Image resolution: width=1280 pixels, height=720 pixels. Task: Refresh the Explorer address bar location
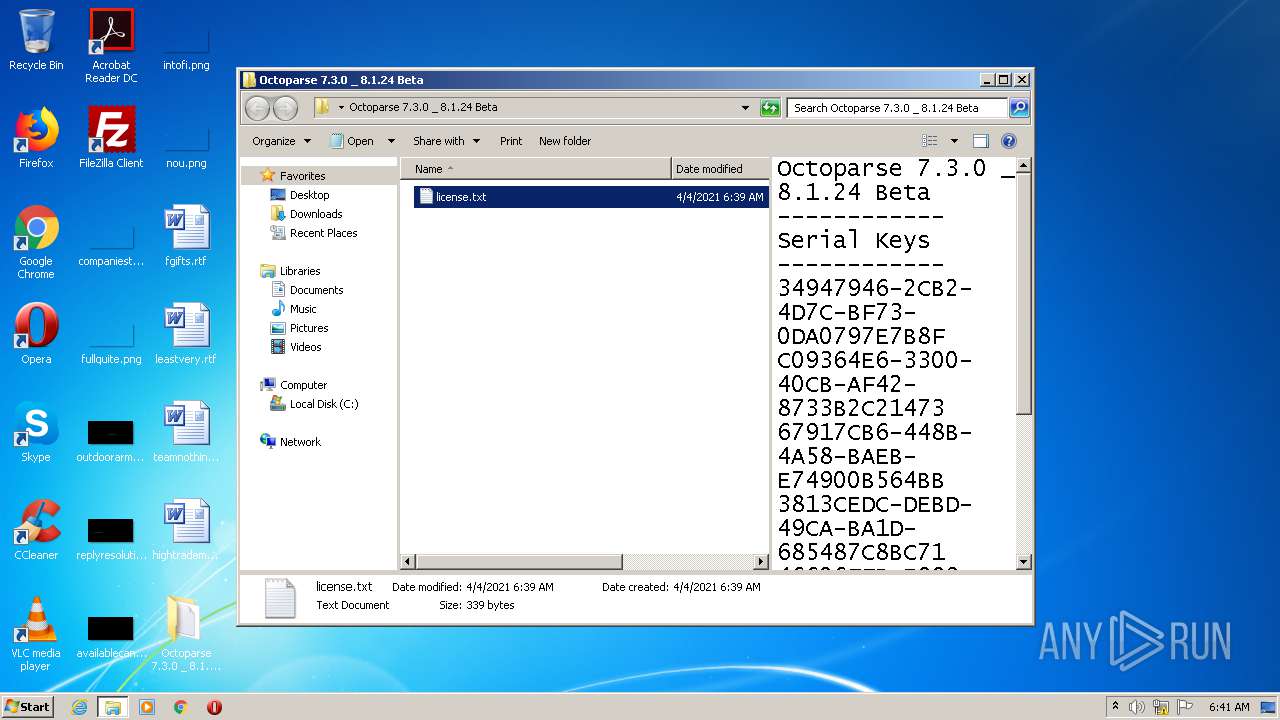(x=770, y=108)
